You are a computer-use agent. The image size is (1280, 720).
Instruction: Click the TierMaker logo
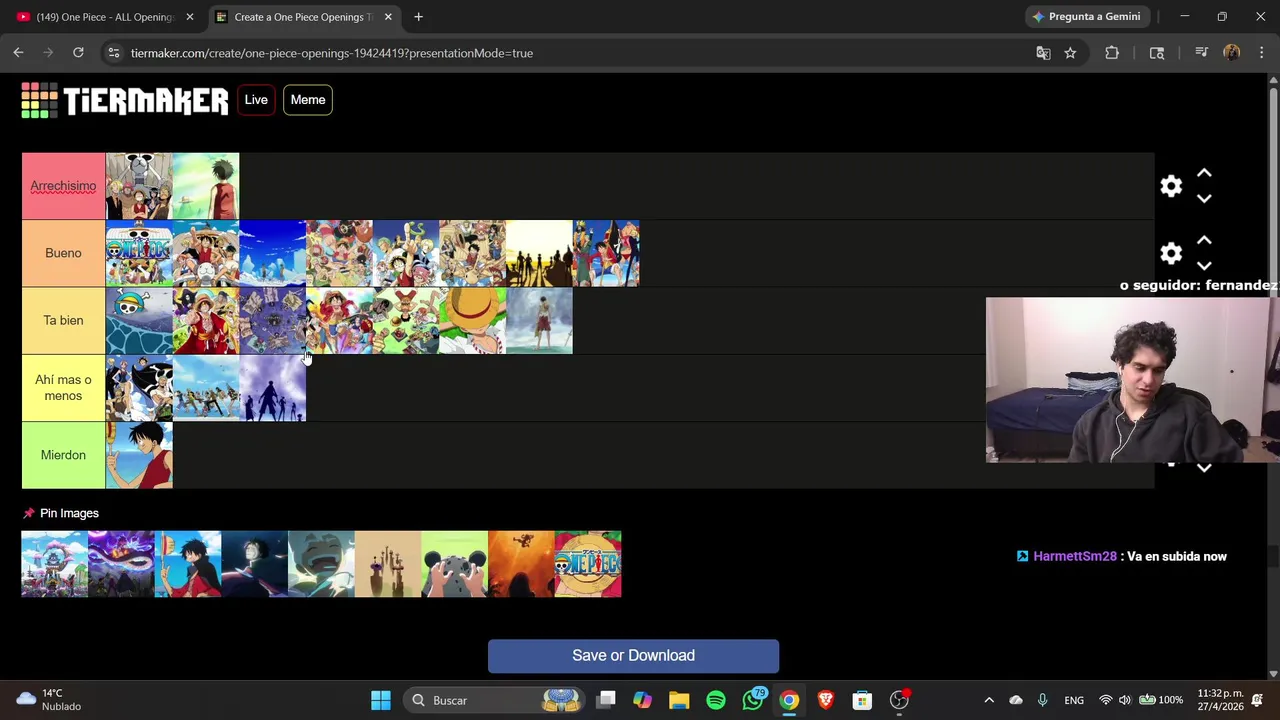coord(125,100)
